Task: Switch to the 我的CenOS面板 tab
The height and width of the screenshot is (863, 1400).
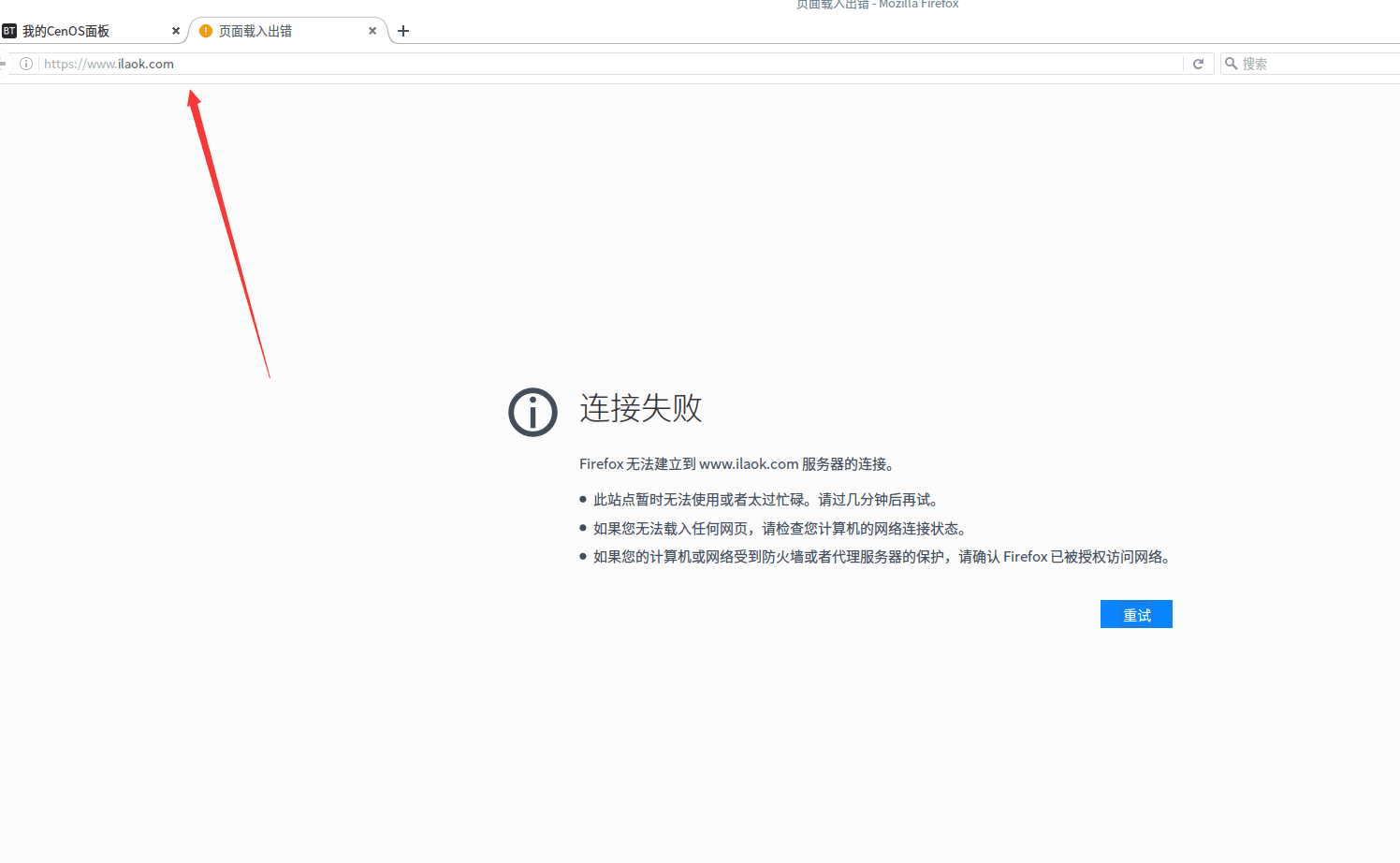Action: tap(92, 31)
